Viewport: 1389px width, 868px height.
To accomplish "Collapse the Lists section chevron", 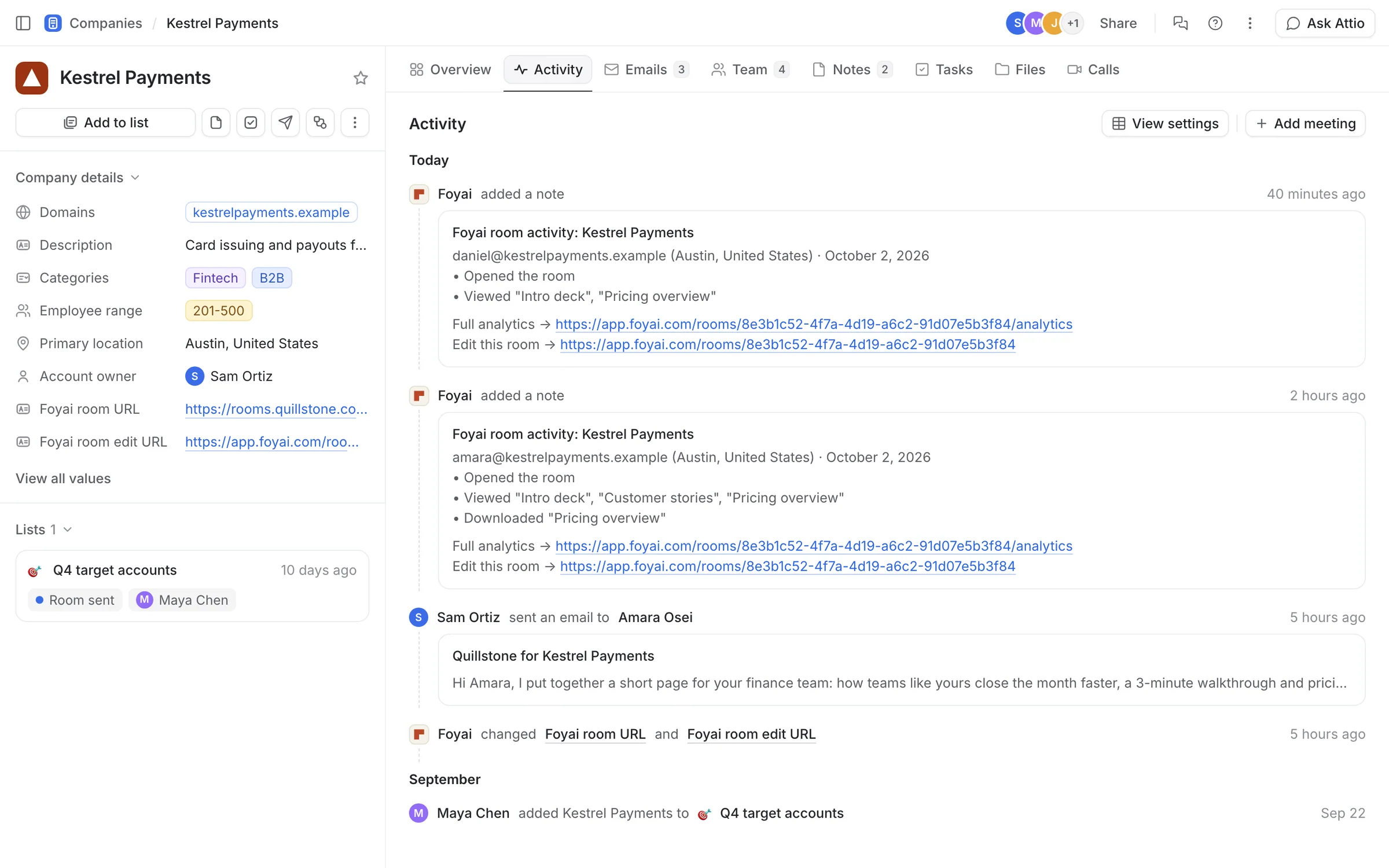I will (68, 529).
